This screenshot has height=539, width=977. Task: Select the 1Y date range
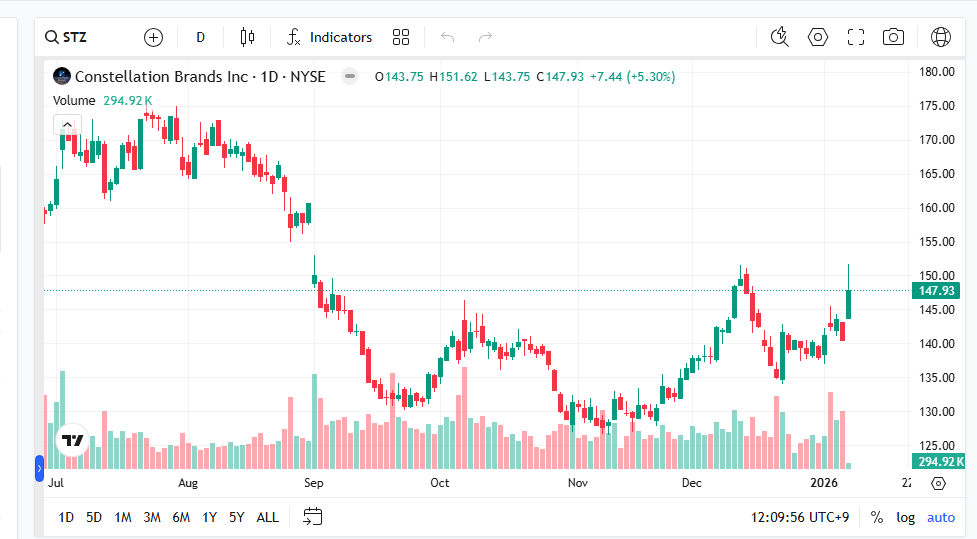tap(209, 517)
